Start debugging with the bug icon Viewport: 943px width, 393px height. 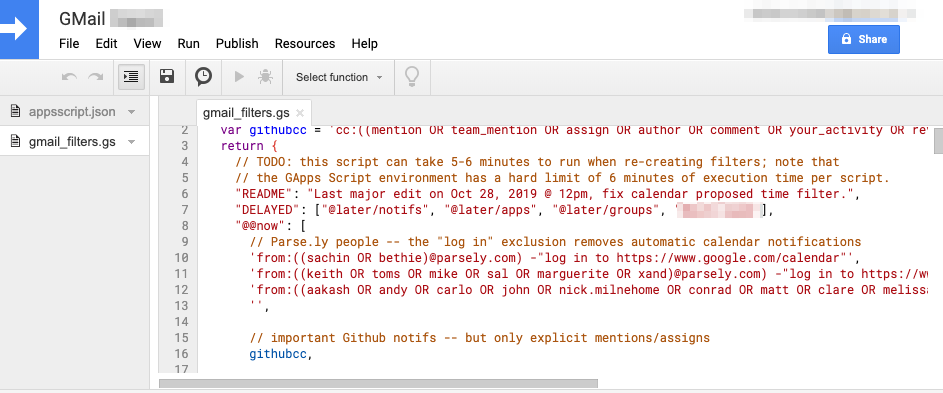(265, 76)
